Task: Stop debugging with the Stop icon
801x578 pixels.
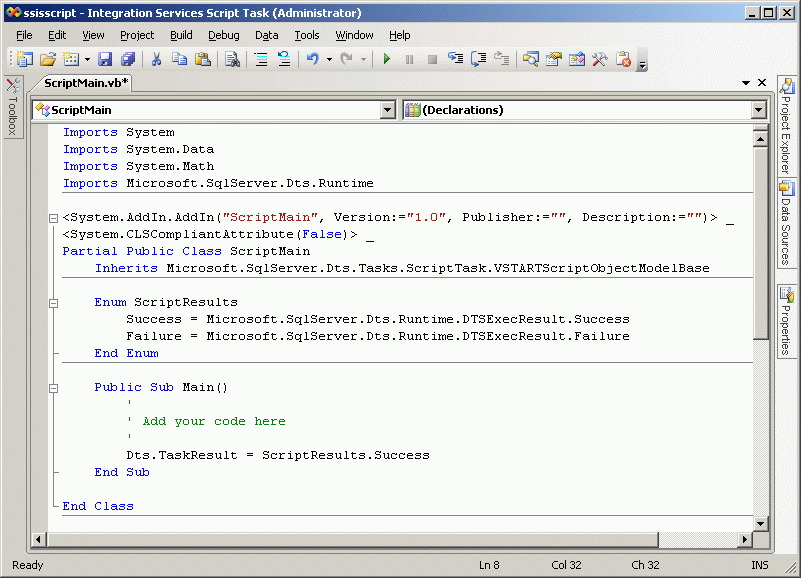Action: [432, 59]
